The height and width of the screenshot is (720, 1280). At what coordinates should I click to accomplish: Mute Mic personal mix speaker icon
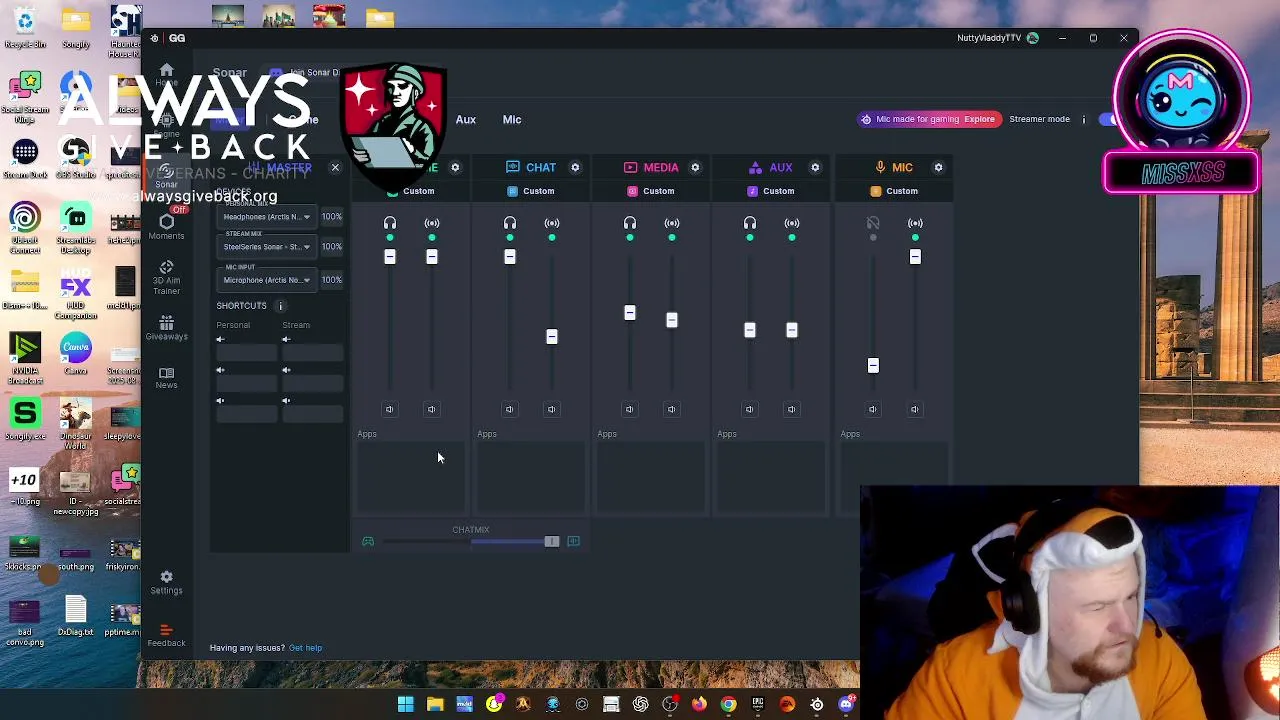click(872, 409)
